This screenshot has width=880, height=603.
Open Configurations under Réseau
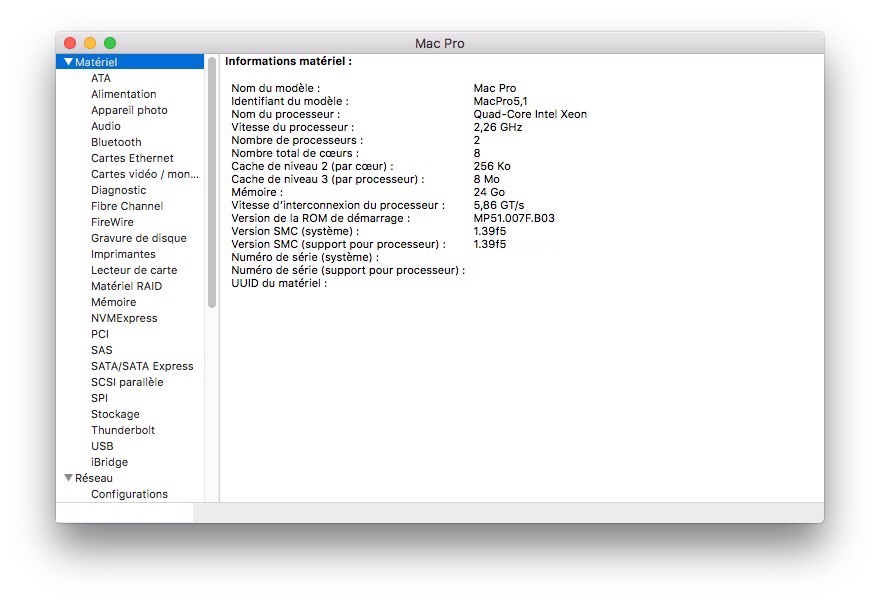pos(129,494)
